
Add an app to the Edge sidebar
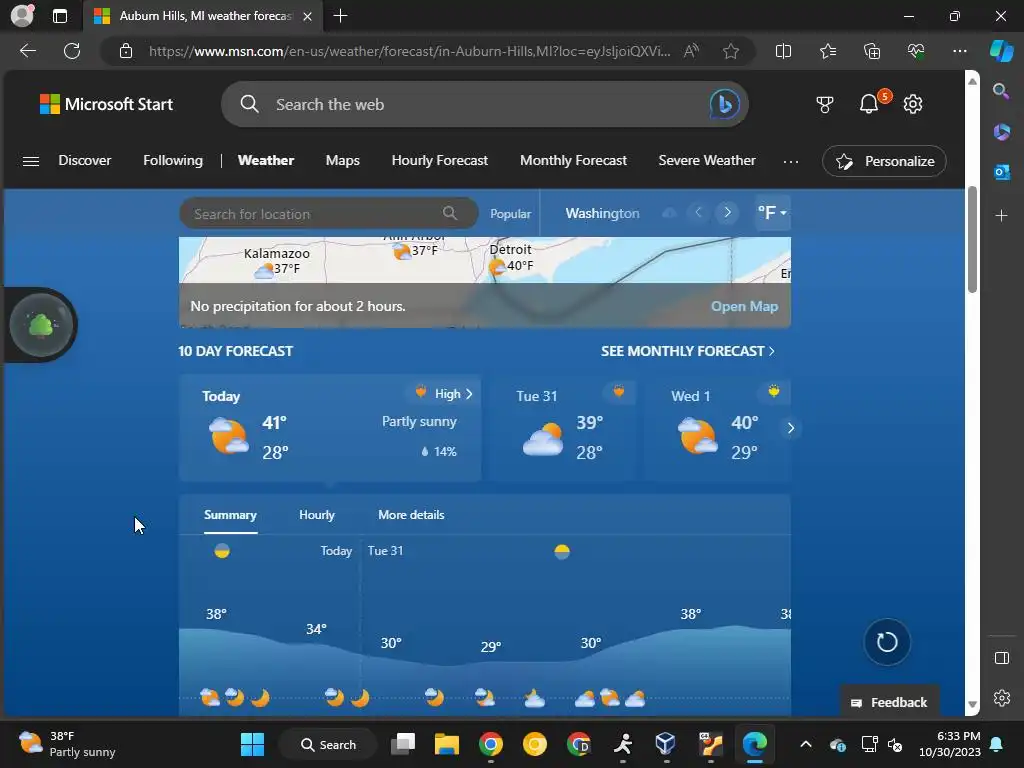coord(1001,216)
